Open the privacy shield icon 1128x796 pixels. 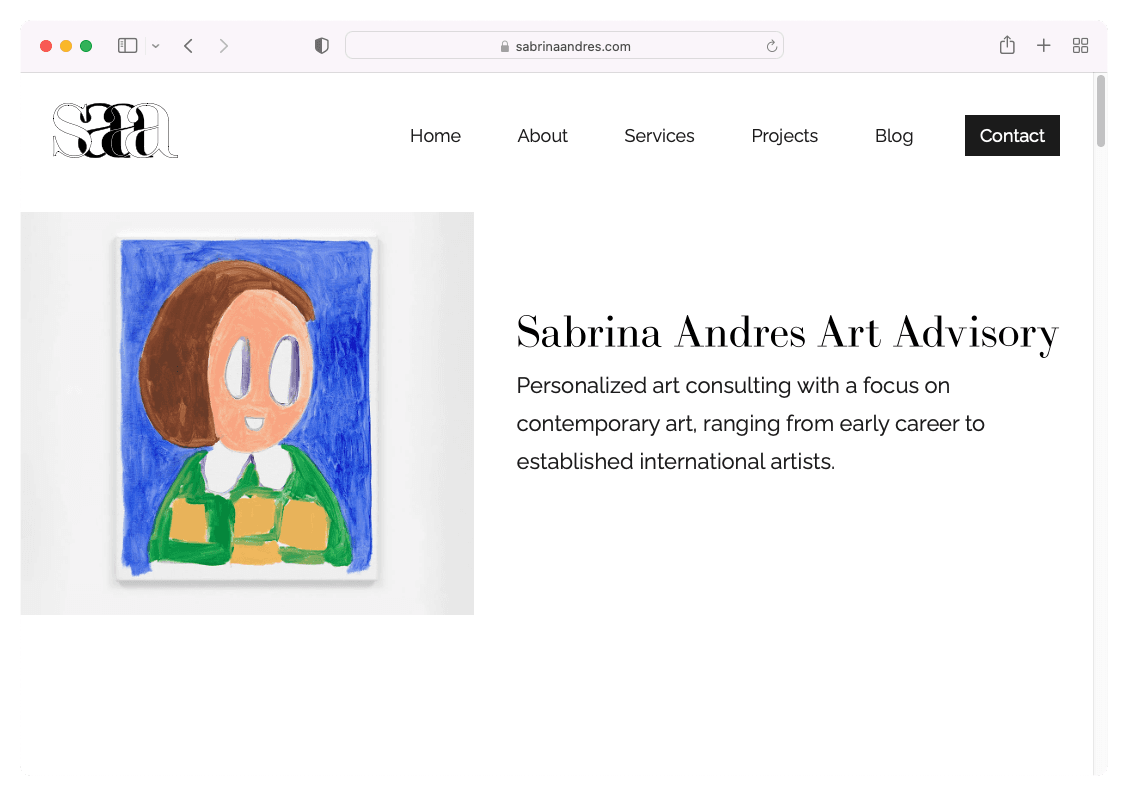tap(321, 46)
